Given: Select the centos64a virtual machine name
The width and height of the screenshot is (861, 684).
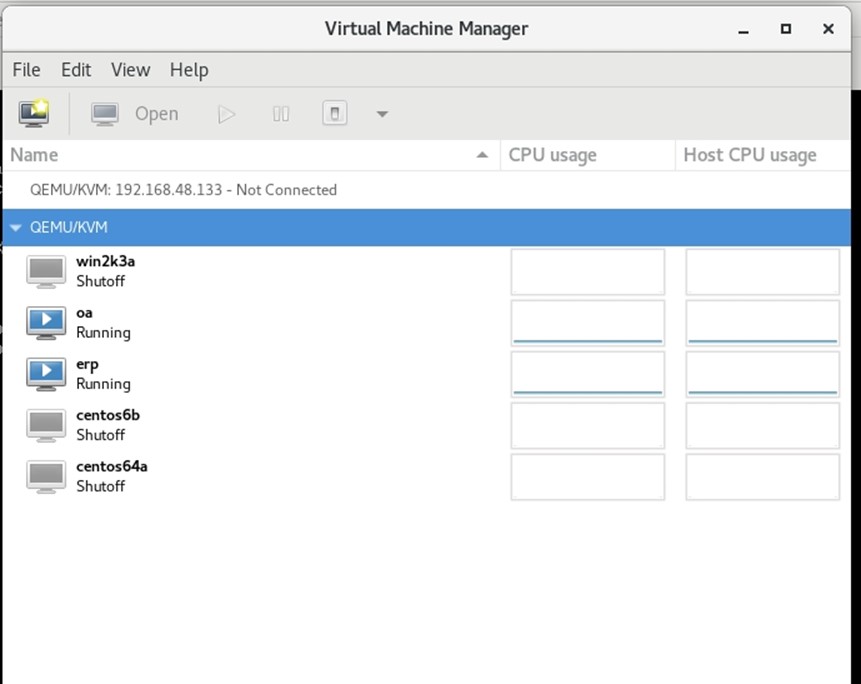Looking at the screenshot, I should point(112,467).
